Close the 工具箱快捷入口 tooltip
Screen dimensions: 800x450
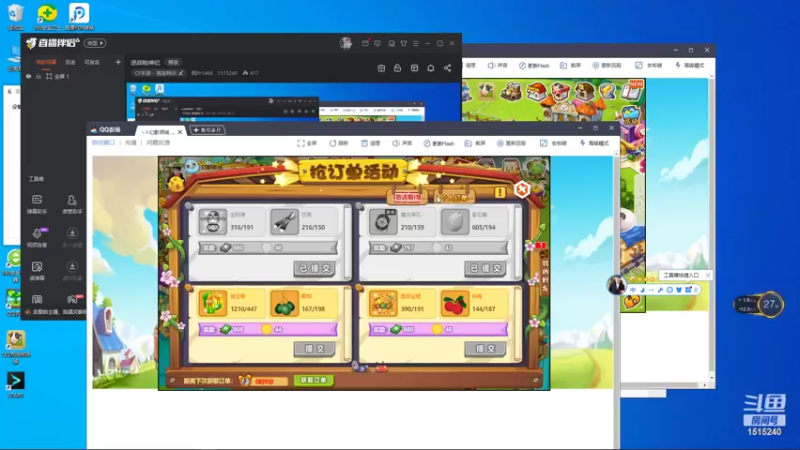point(708,276)
